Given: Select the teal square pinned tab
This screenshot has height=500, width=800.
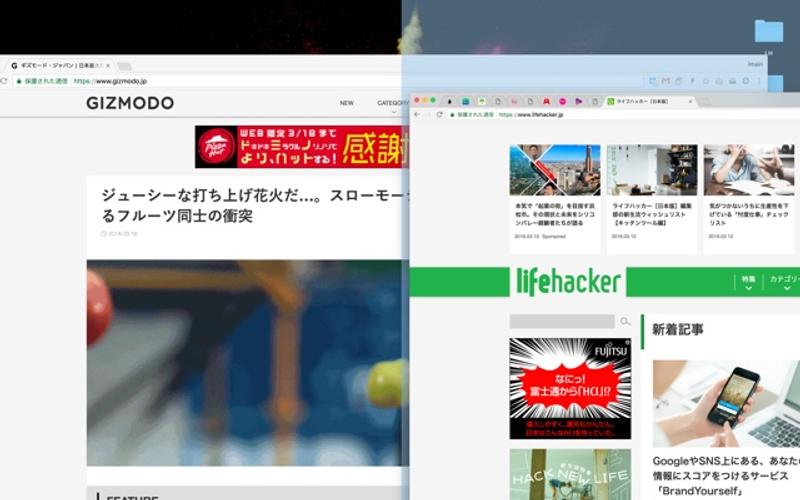Looking at the screenshot, I should click(x=465, y=102).
